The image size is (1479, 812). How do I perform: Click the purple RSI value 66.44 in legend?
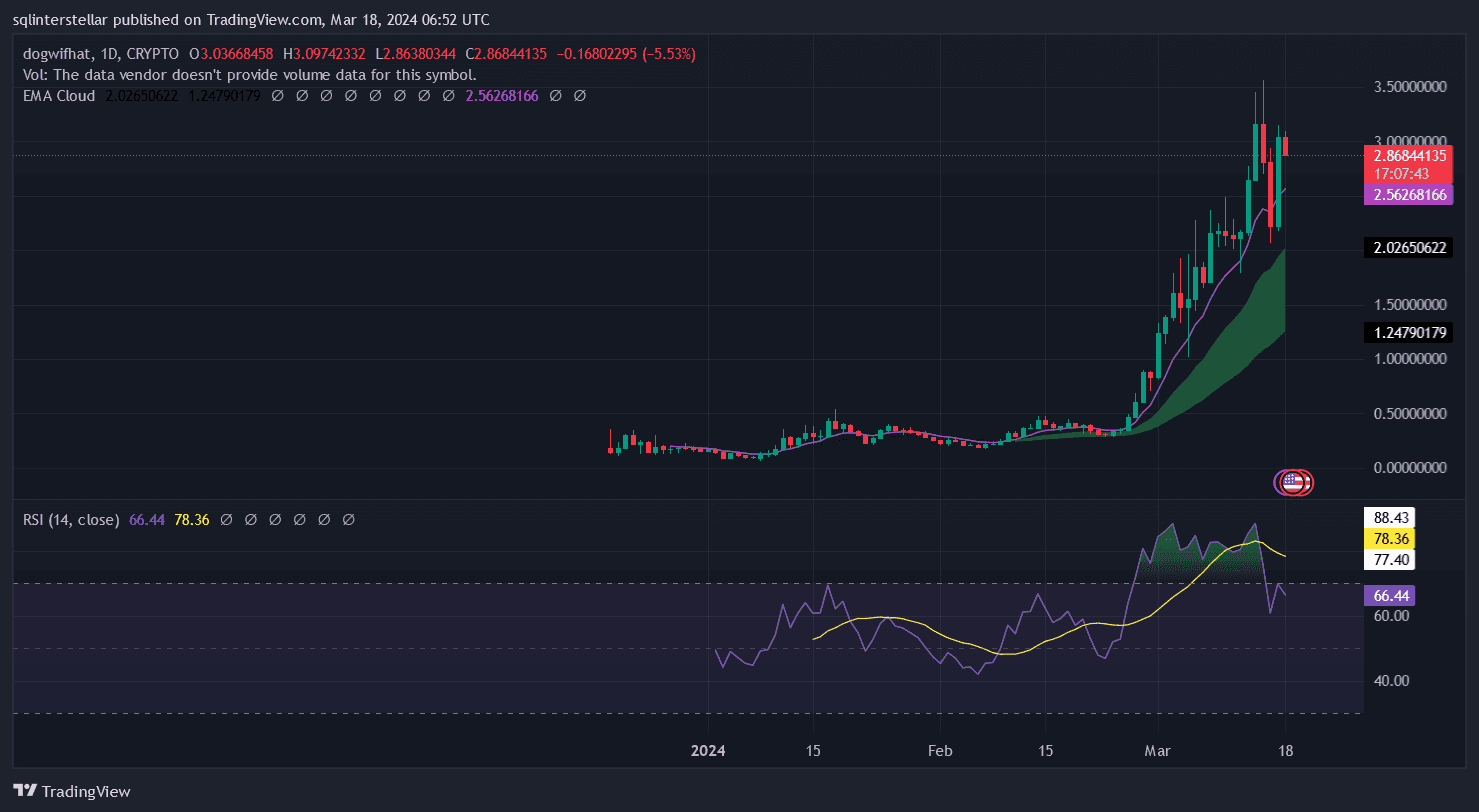coord(148,520)
